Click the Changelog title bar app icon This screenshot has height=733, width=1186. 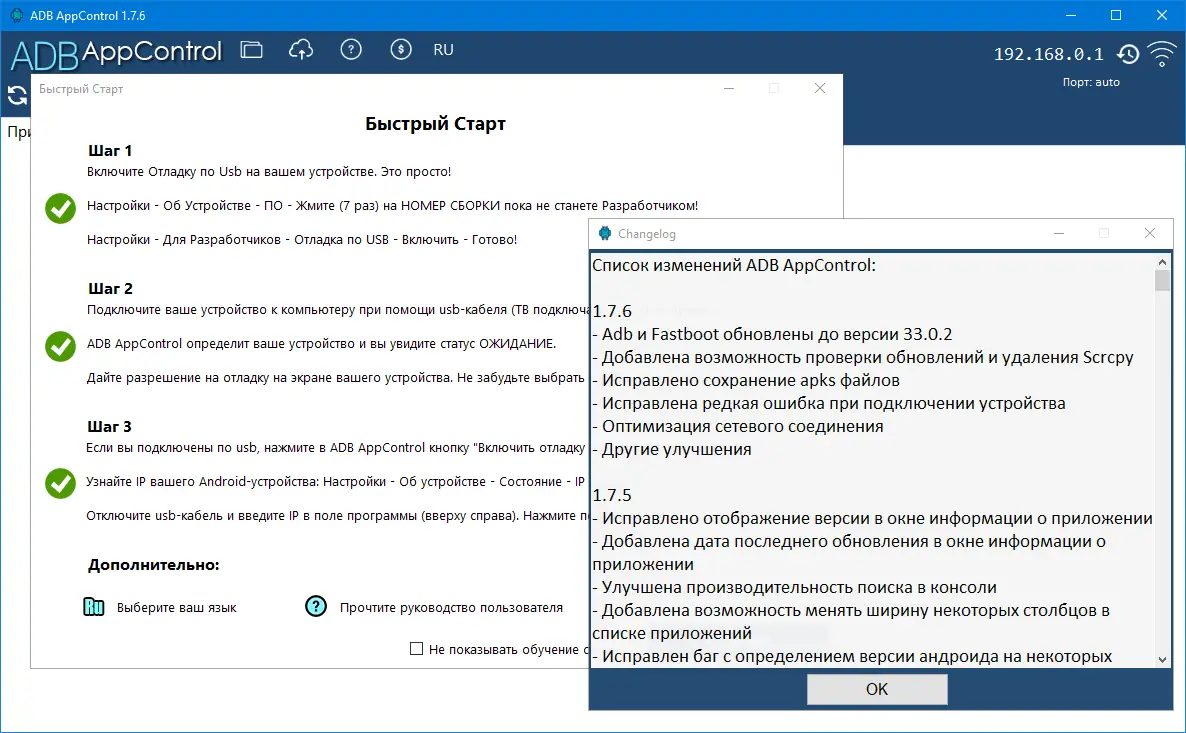coord(604,233)
